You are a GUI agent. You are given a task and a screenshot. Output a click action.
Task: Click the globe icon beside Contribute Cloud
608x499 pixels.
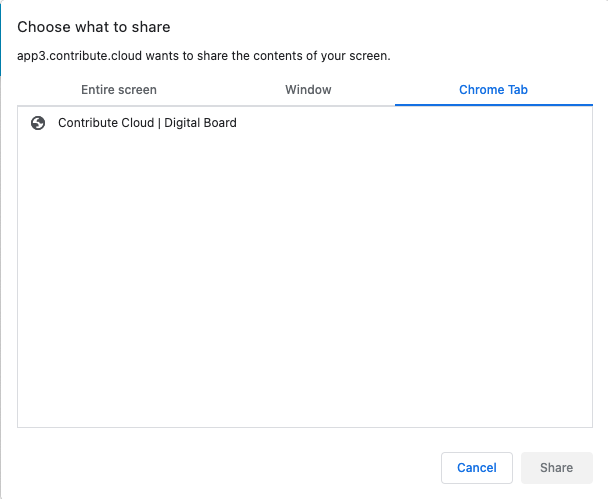[38, 123]
